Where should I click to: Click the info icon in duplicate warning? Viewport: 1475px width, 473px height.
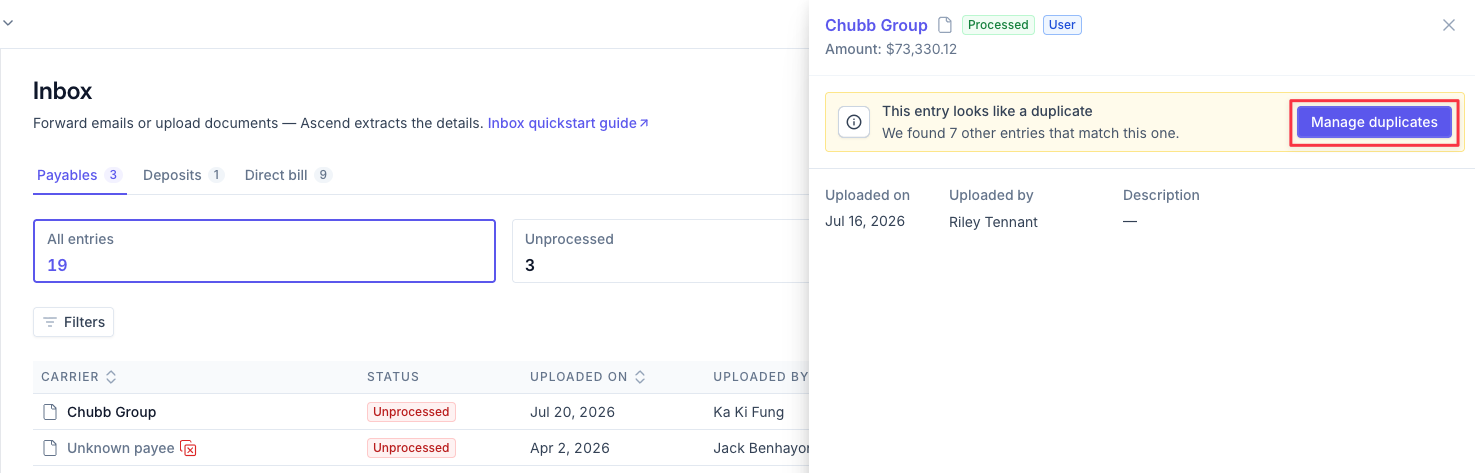853,122
